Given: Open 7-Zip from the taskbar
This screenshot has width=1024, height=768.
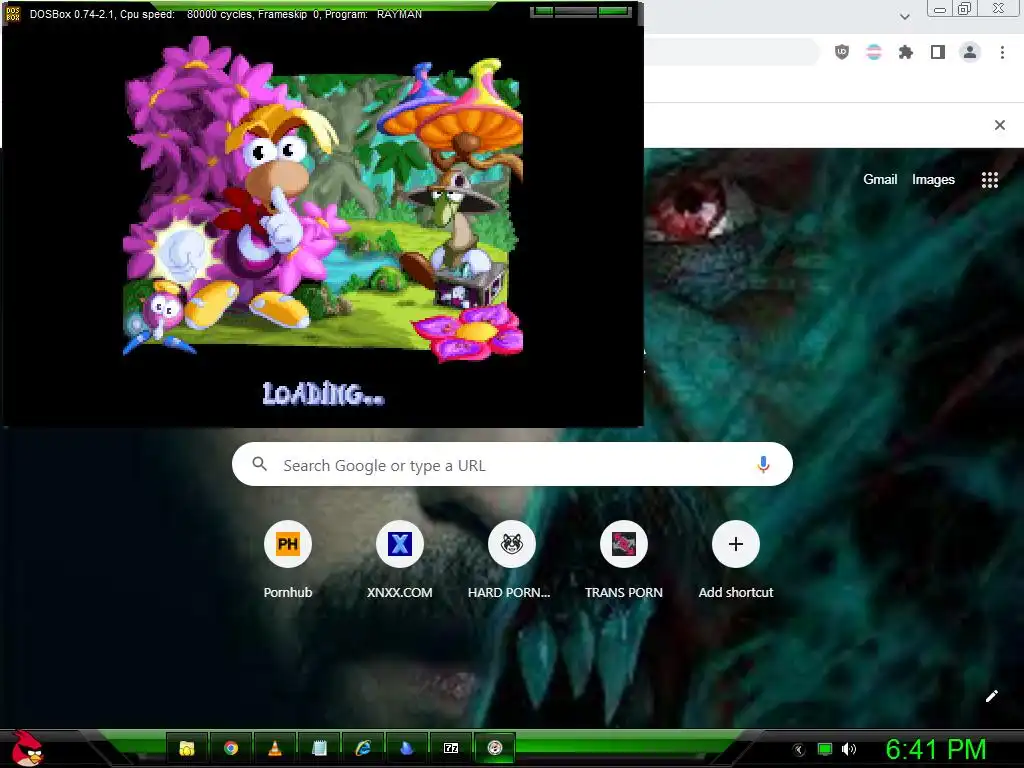Looking at the screenshot, I should click(x=451, y=748).
